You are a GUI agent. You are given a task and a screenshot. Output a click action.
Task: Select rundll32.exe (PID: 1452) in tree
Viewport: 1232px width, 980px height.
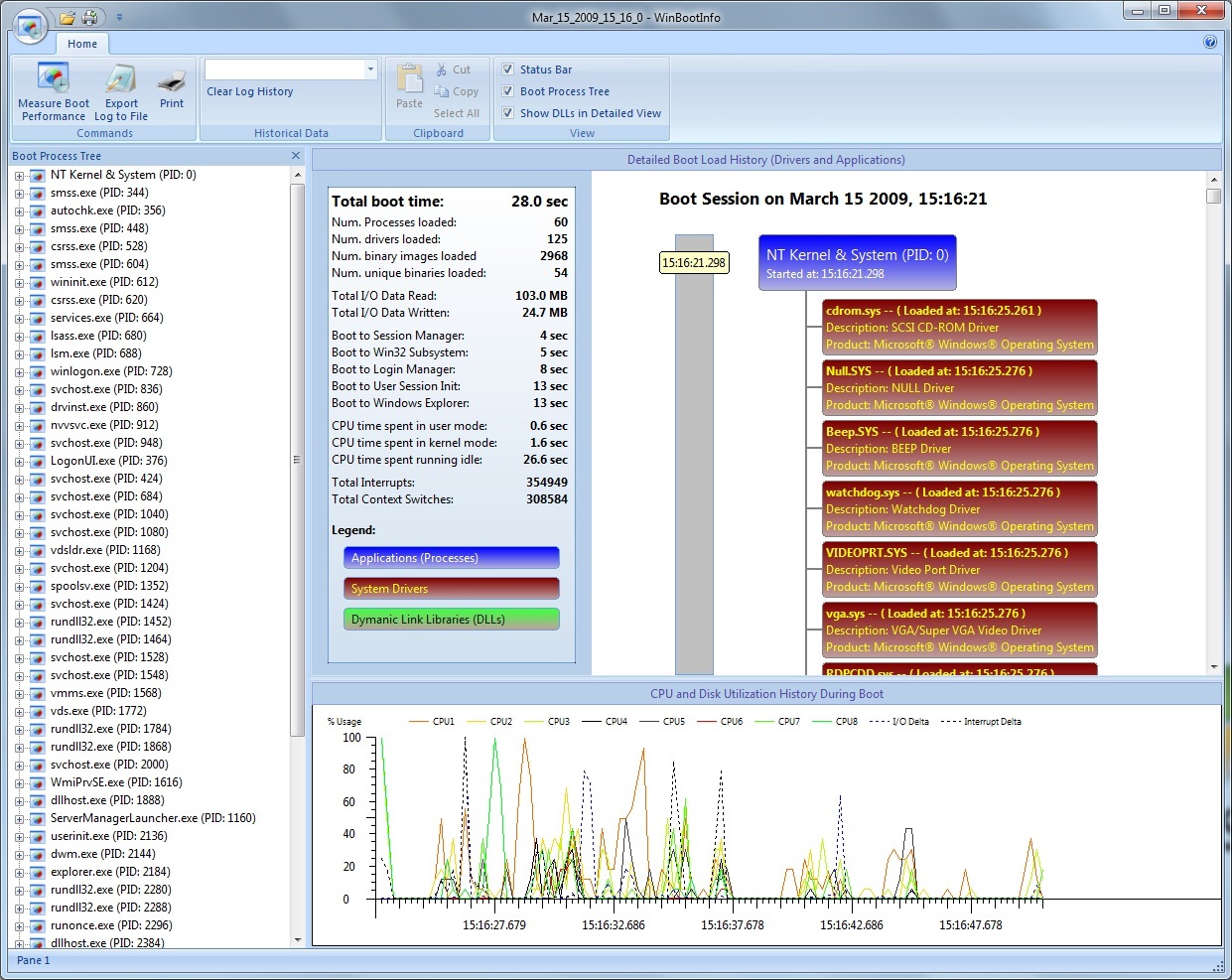[111, 622]
